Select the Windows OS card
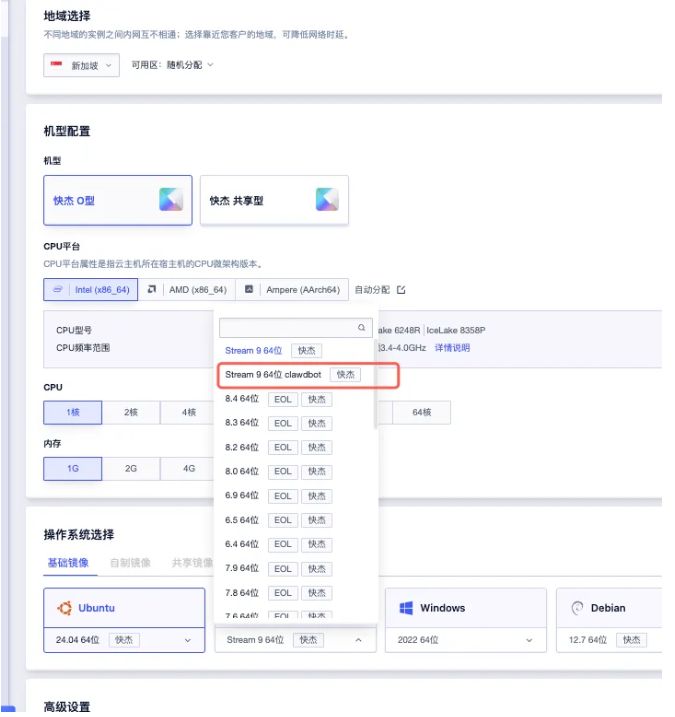This screenshot has width=675, height=717. pyautogui.click(x=466, y=608)
